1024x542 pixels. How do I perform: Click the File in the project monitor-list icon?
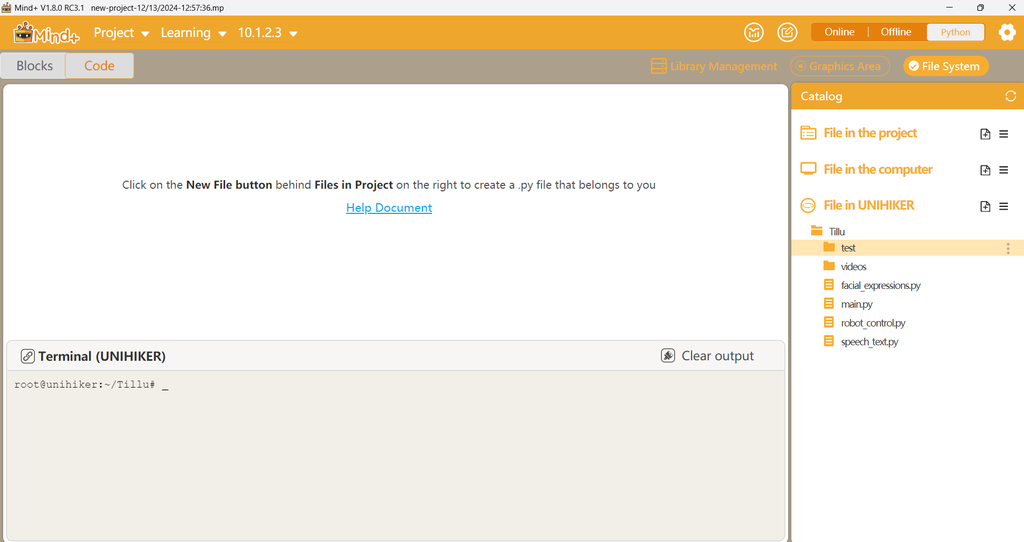(x=808, y=133)
